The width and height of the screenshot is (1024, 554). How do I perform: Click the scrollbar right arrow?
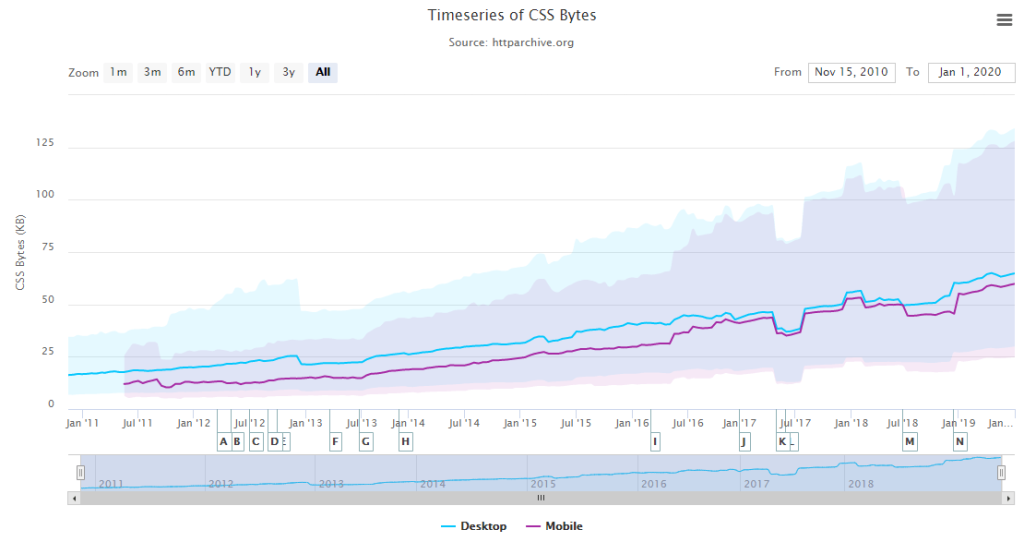pos(1010,497)
